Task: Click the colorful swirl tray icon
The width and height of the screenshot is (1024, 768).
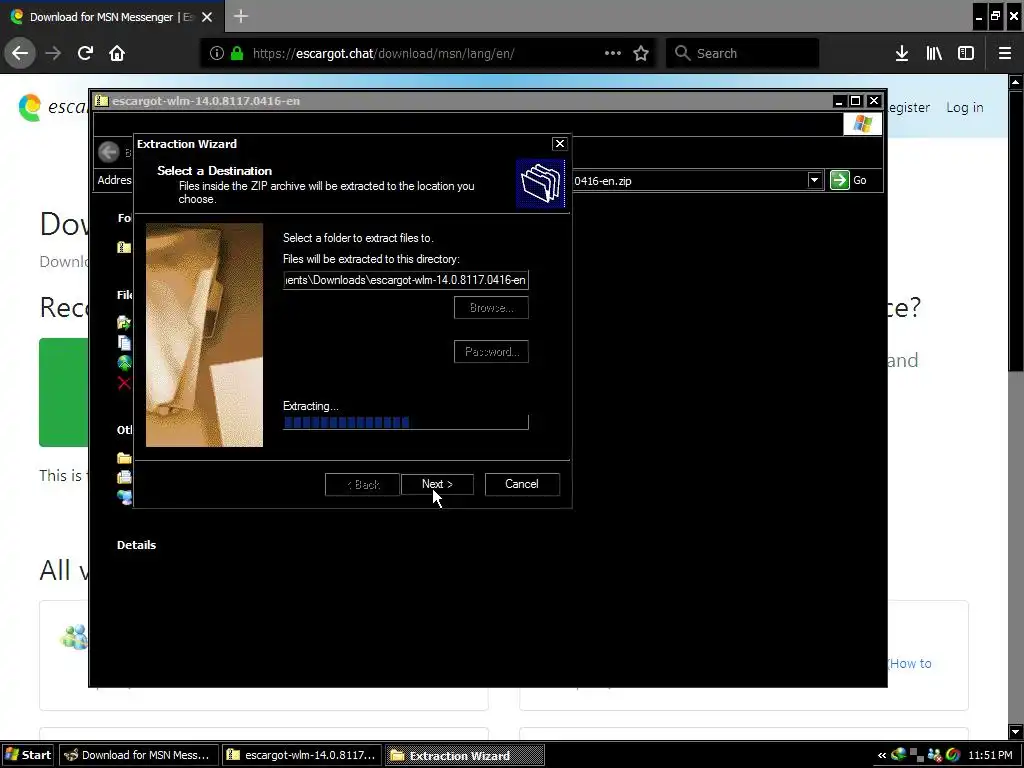Action: coord(953,756)
